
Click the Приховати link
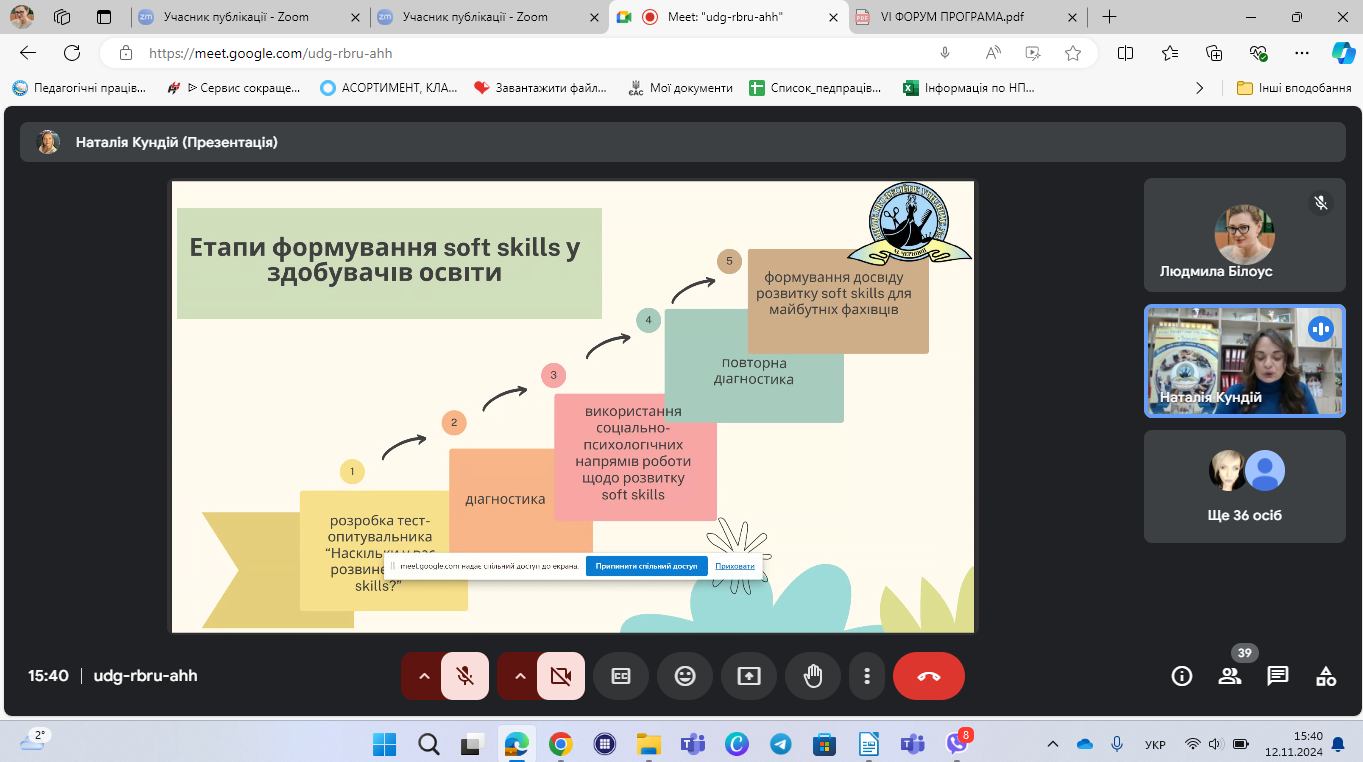735,566
